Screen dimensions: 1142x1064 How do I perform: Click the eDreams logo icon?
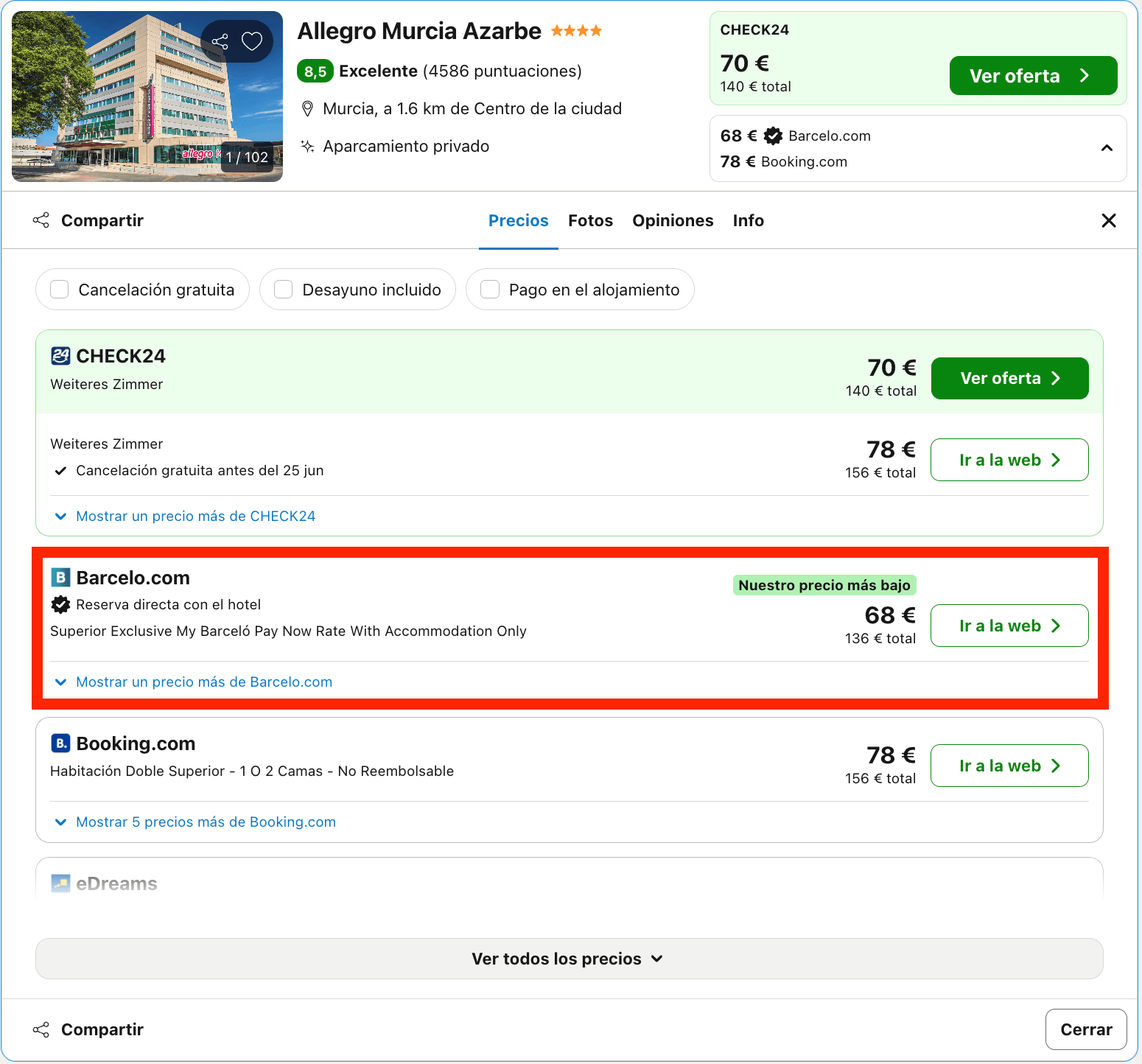click(x=60, y=883)
